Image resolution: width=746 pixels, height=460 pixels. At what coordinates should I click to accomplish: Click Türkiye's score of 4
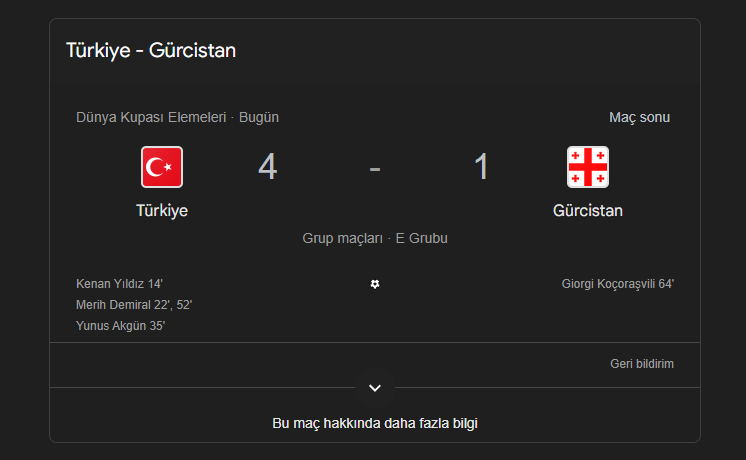[267, 167]
